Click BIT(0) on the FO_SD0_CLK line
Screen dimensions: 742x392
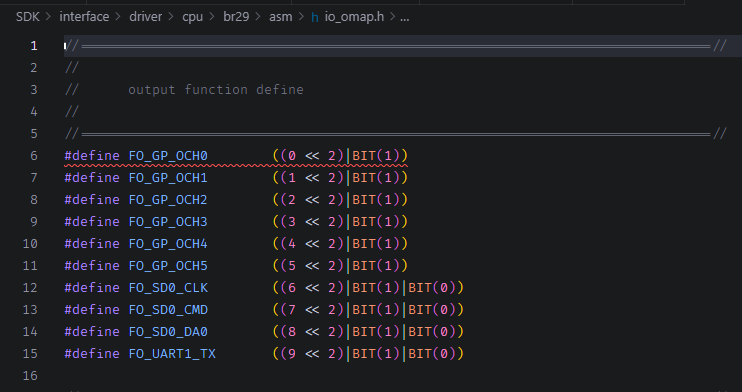coord(432,288)
